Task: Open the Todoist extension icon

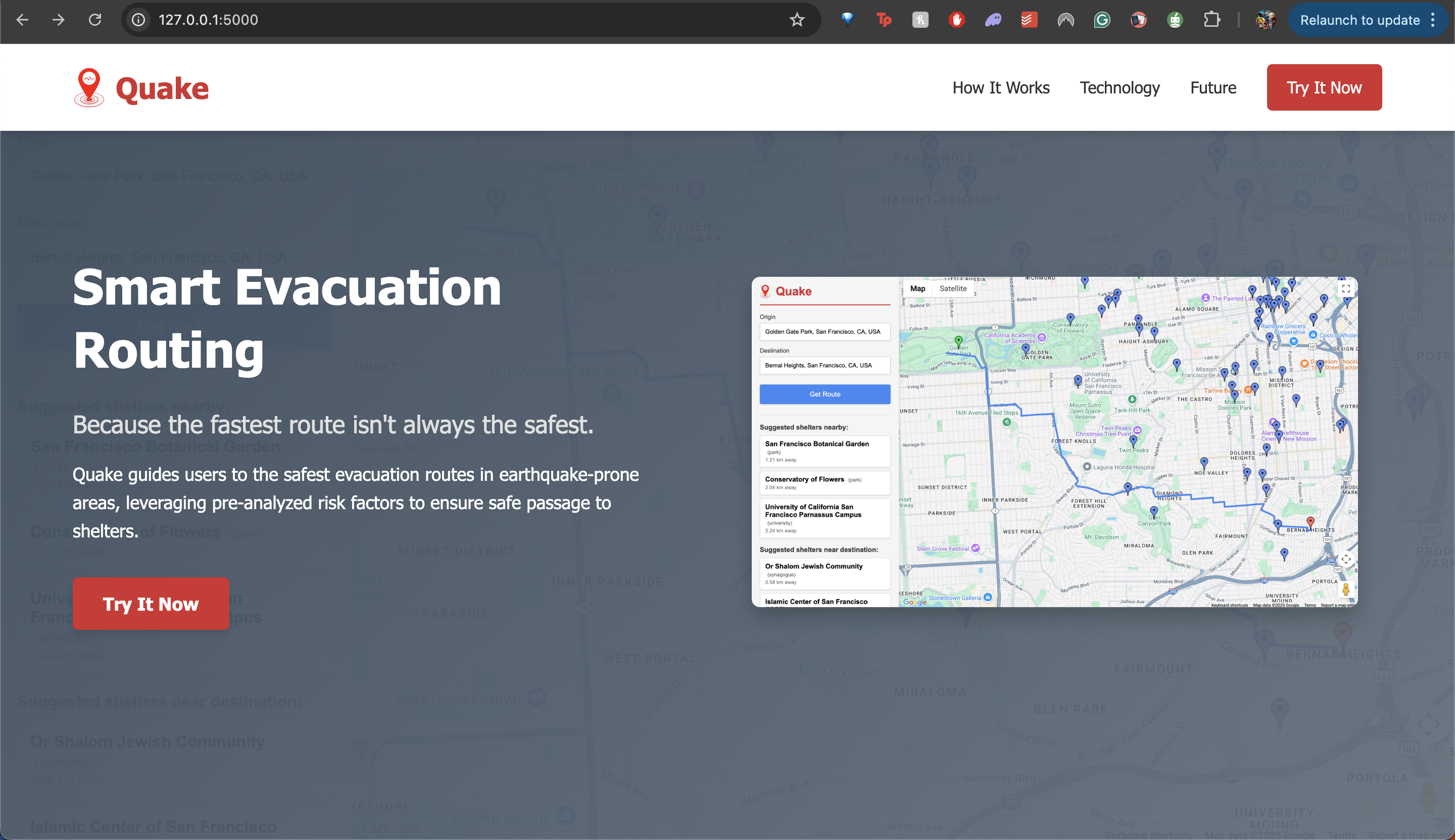Action: click(x=1029, y=20)
